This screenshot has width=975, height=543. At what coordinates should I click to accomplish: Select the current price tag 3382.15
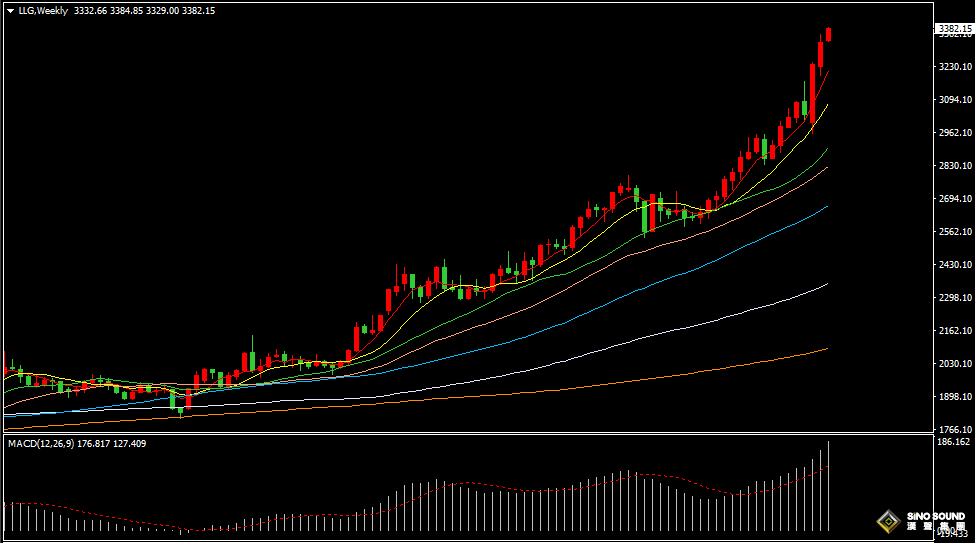tap(954, 29)
